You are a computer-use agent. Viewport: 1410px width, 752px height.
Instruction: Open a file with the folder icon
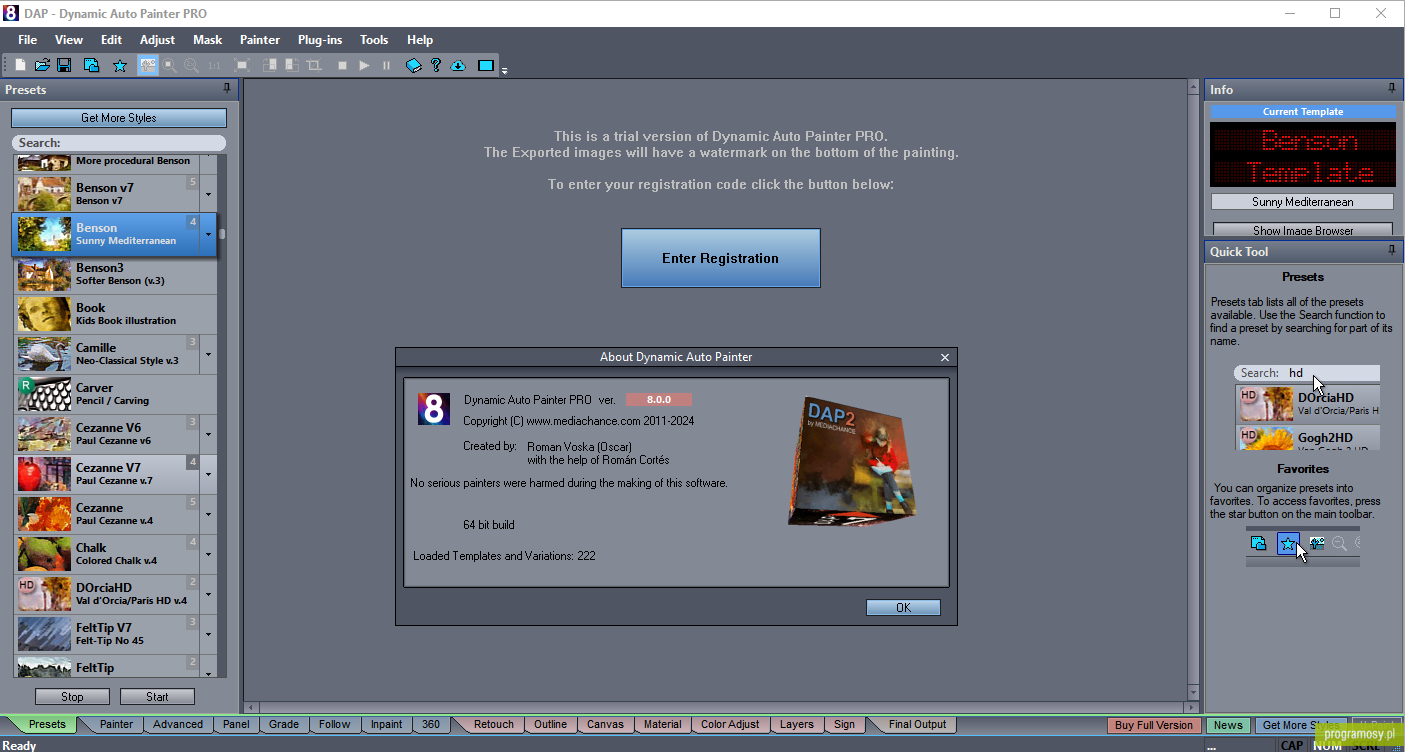point(42,65)
